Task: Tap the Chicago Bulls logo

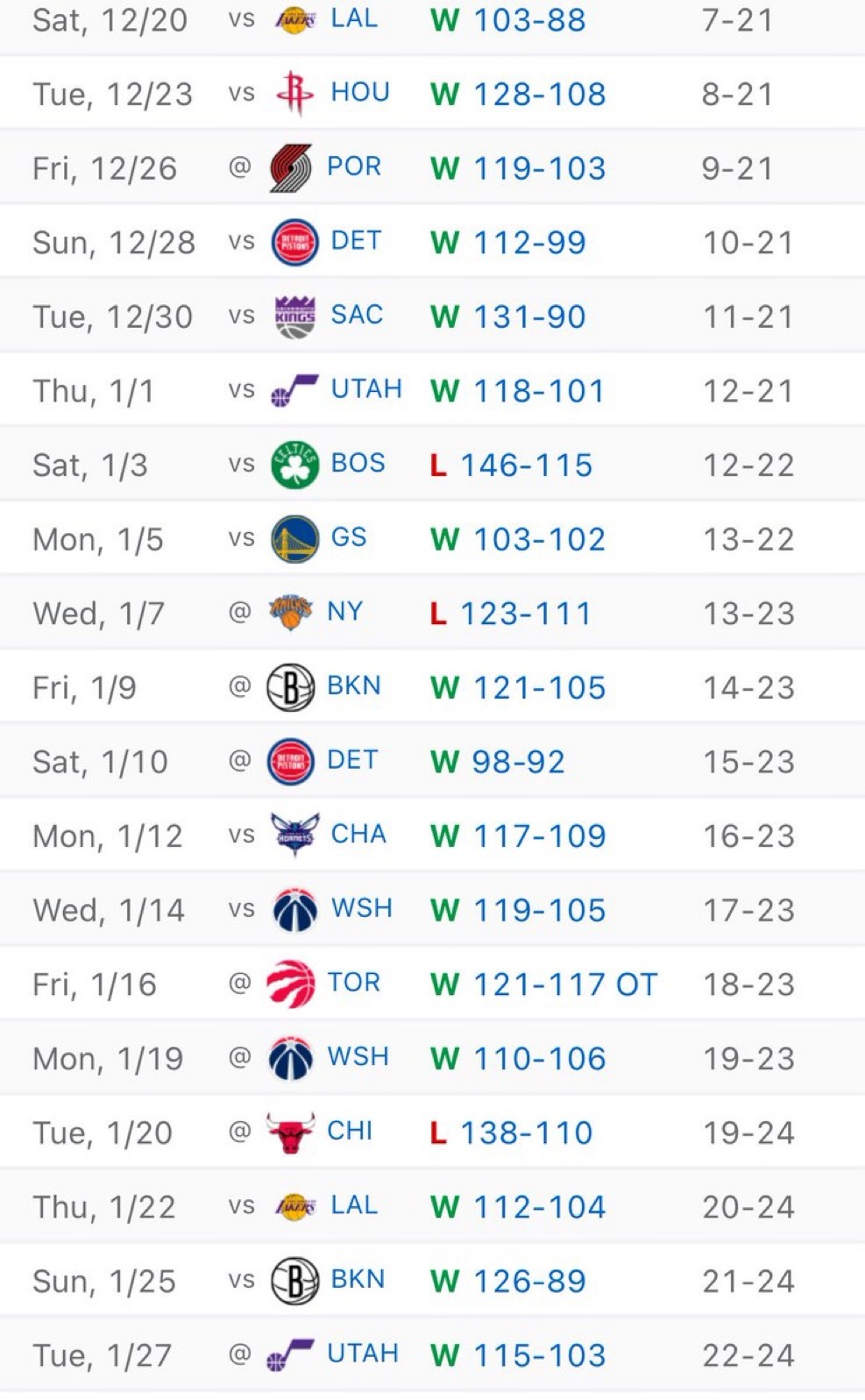Action: point(291,1132)
